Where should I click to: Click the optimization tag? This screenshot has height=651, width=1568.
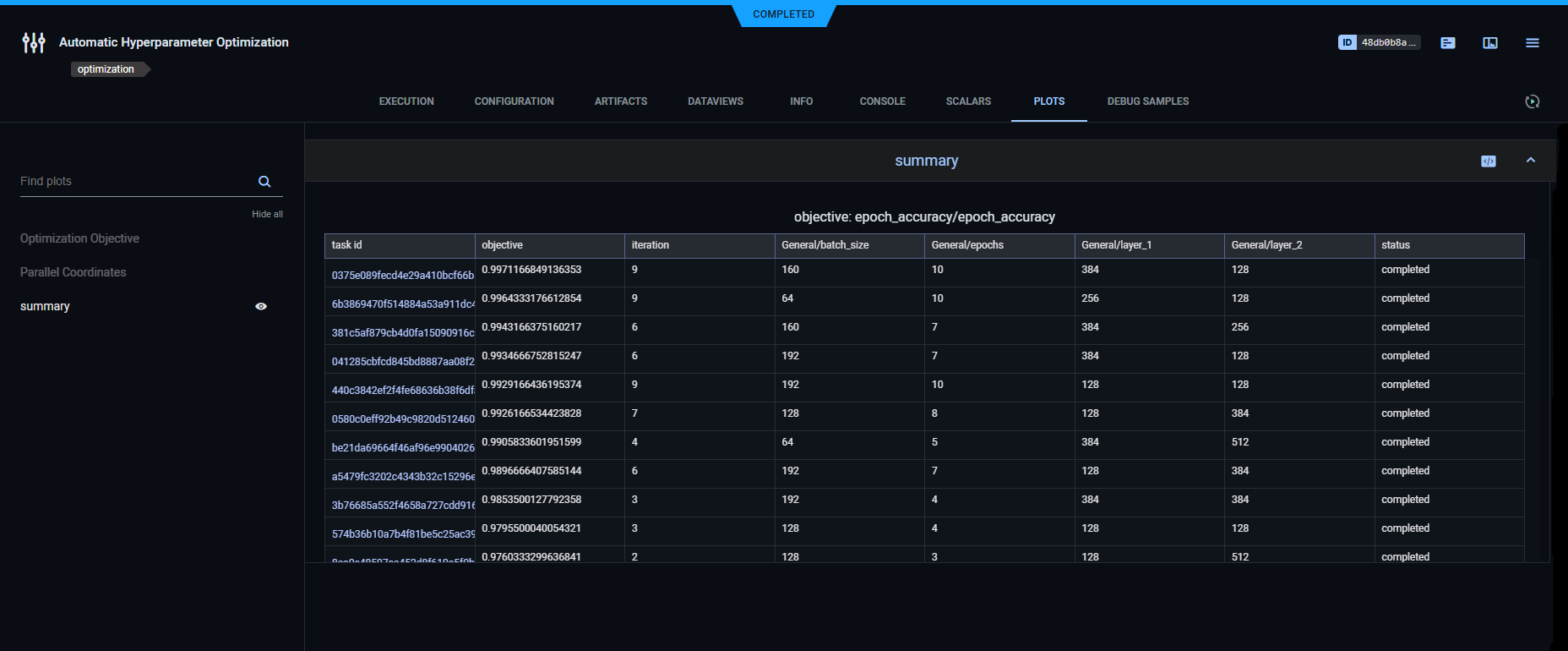point(106,69)
